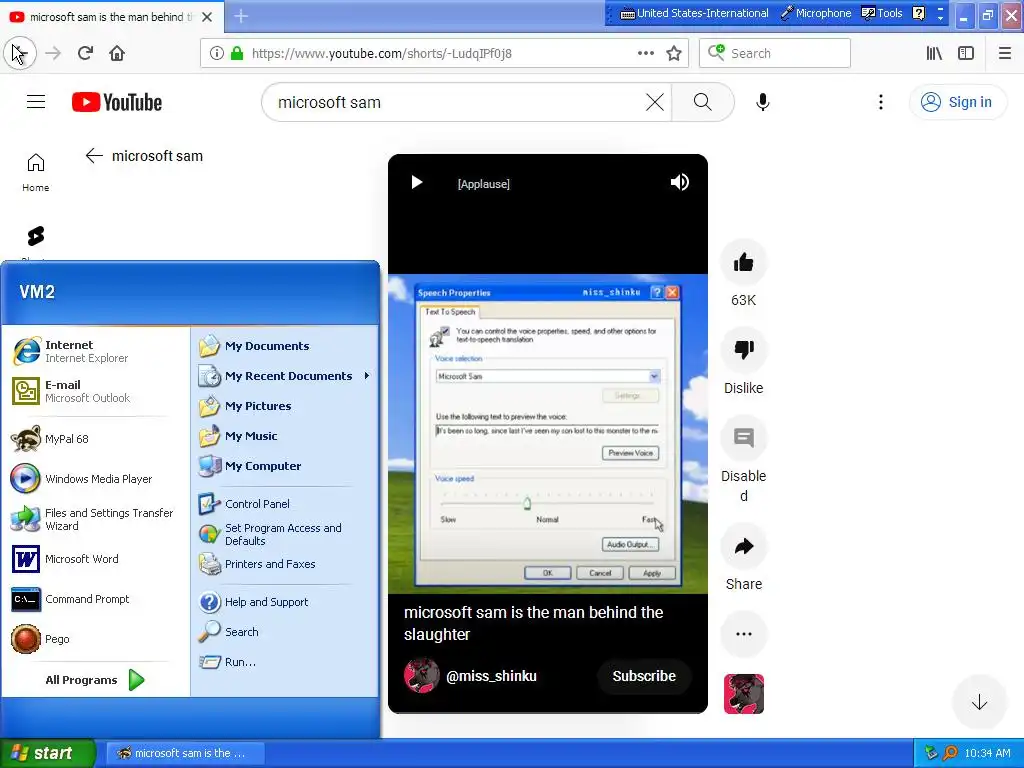This screenshot has width=1024, height=768.
Task: Dislike the short with the thumbs-down
Action: 743,350
